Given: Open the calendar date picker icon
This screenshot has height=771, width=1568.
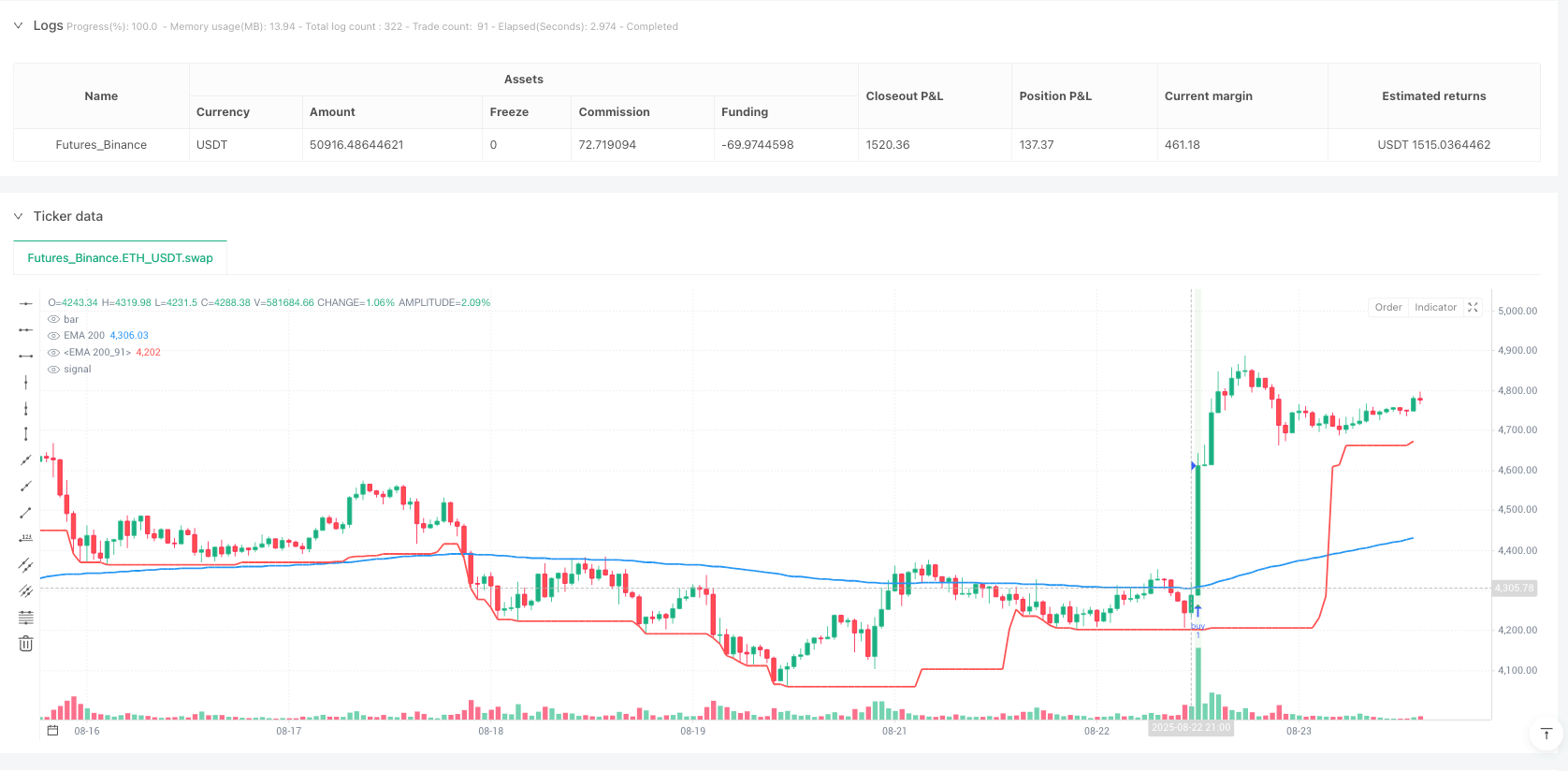Looking at the screenshot, I should tap(53, 731).
